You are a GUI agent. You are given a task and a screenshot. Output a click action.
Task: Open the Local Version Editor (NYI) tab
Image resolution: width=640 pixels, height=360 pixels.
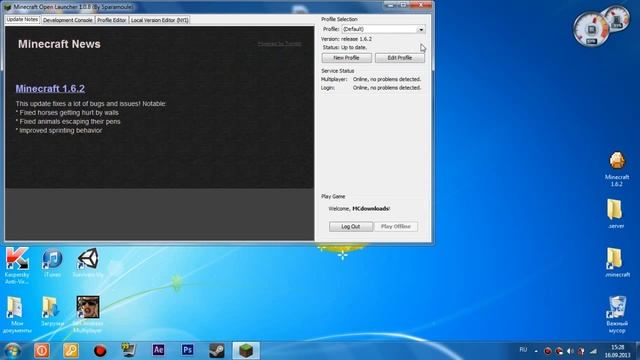pos(159,20)
